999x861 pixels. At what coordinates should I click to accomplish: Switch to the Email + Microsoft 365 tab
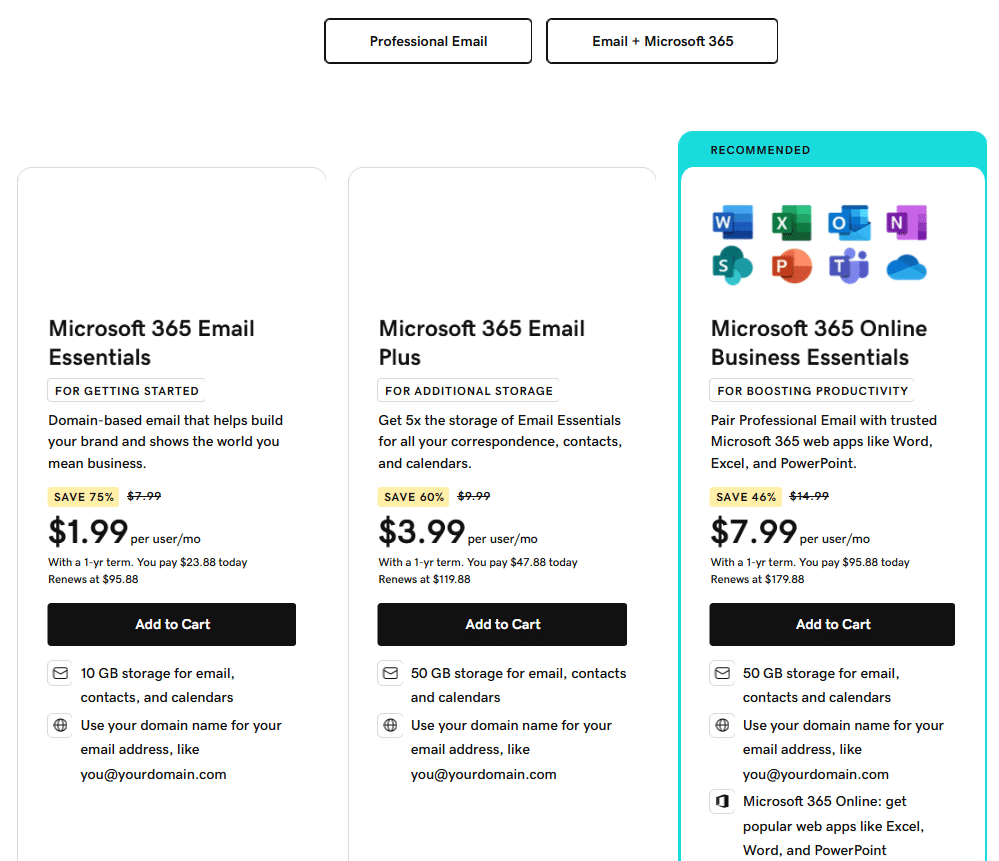[662, 41]
